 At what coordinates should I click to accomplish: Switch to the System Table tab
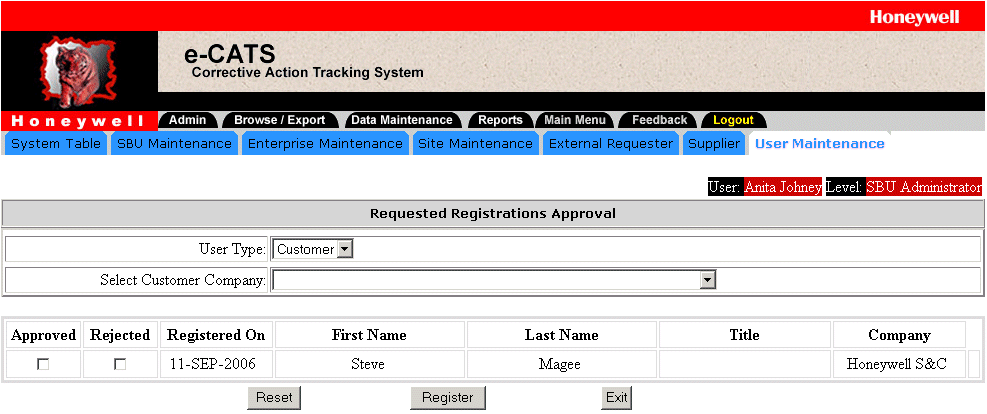(56, 143)
